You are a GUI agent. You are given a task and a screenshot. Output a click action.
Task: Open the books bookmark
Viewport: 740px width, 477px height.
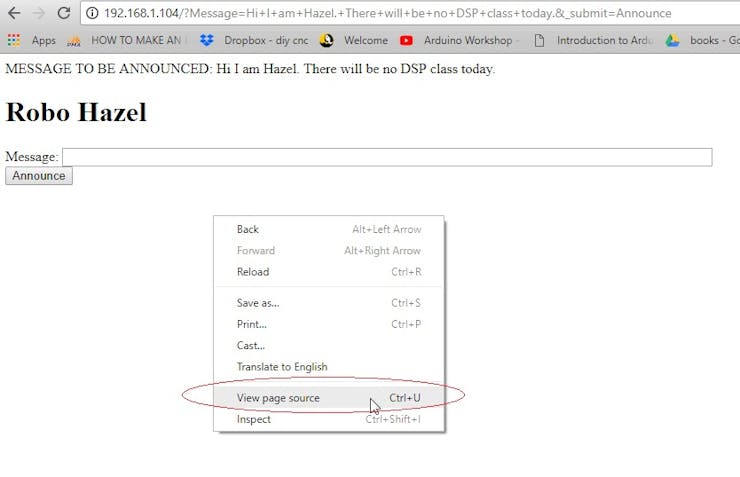(x=715, y=41)
